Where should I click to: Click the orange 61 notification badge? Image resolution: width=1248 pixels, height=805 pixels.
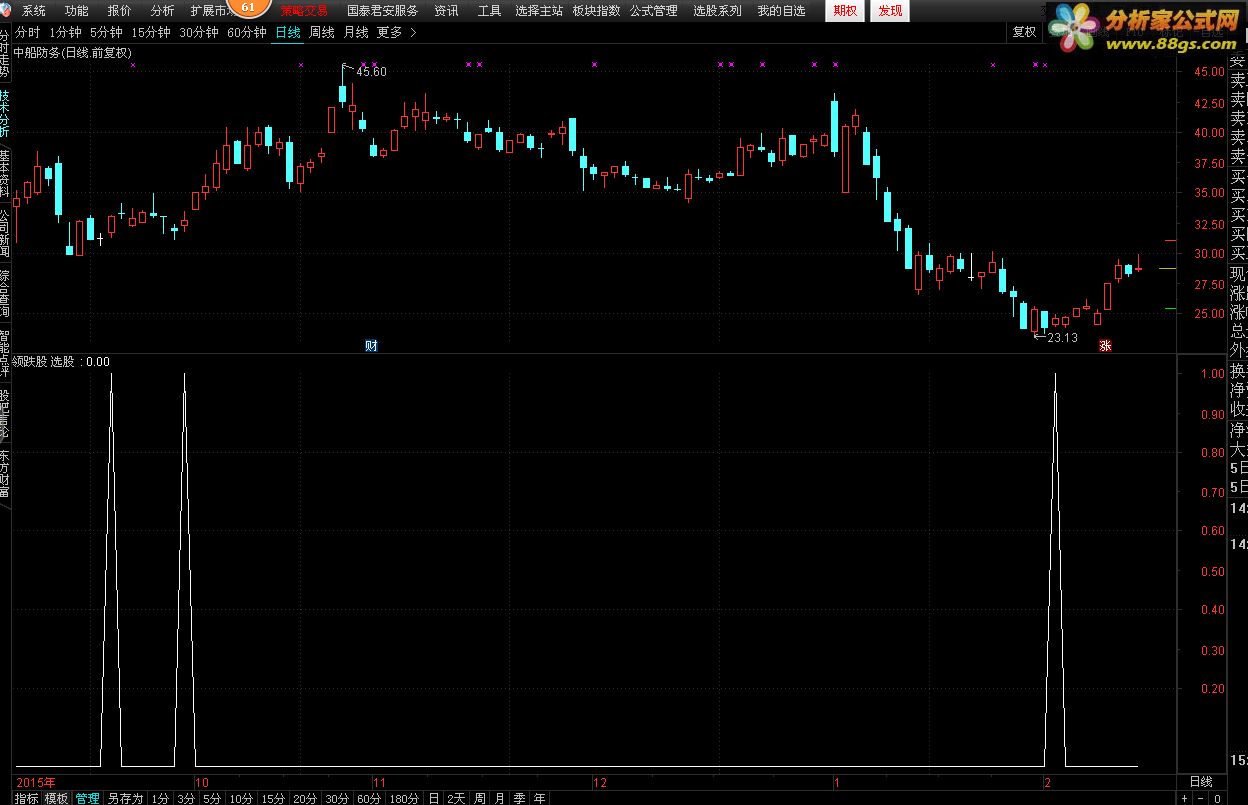pyautogui.click(x=249, y=7)
